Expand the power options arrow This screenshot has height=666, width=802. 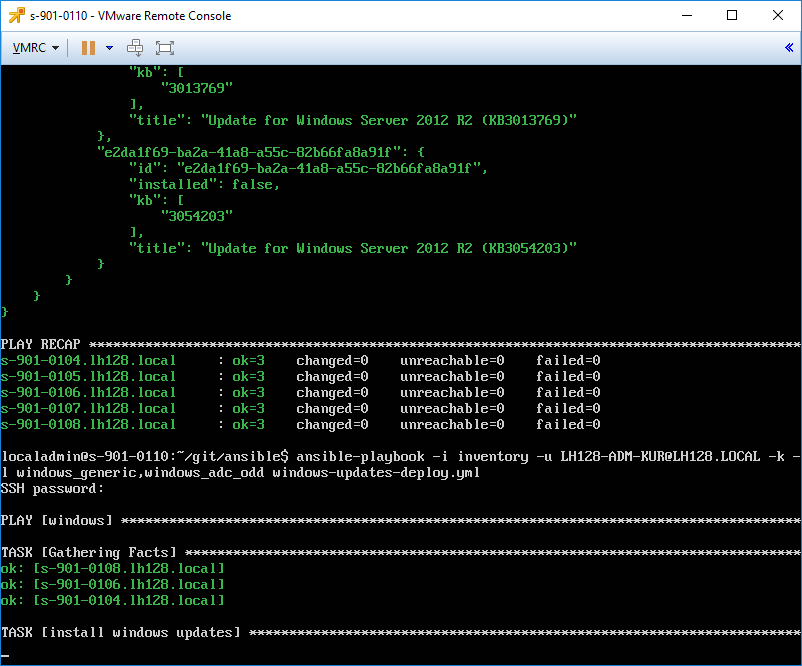pyautogui.click(x=109, y=48)
